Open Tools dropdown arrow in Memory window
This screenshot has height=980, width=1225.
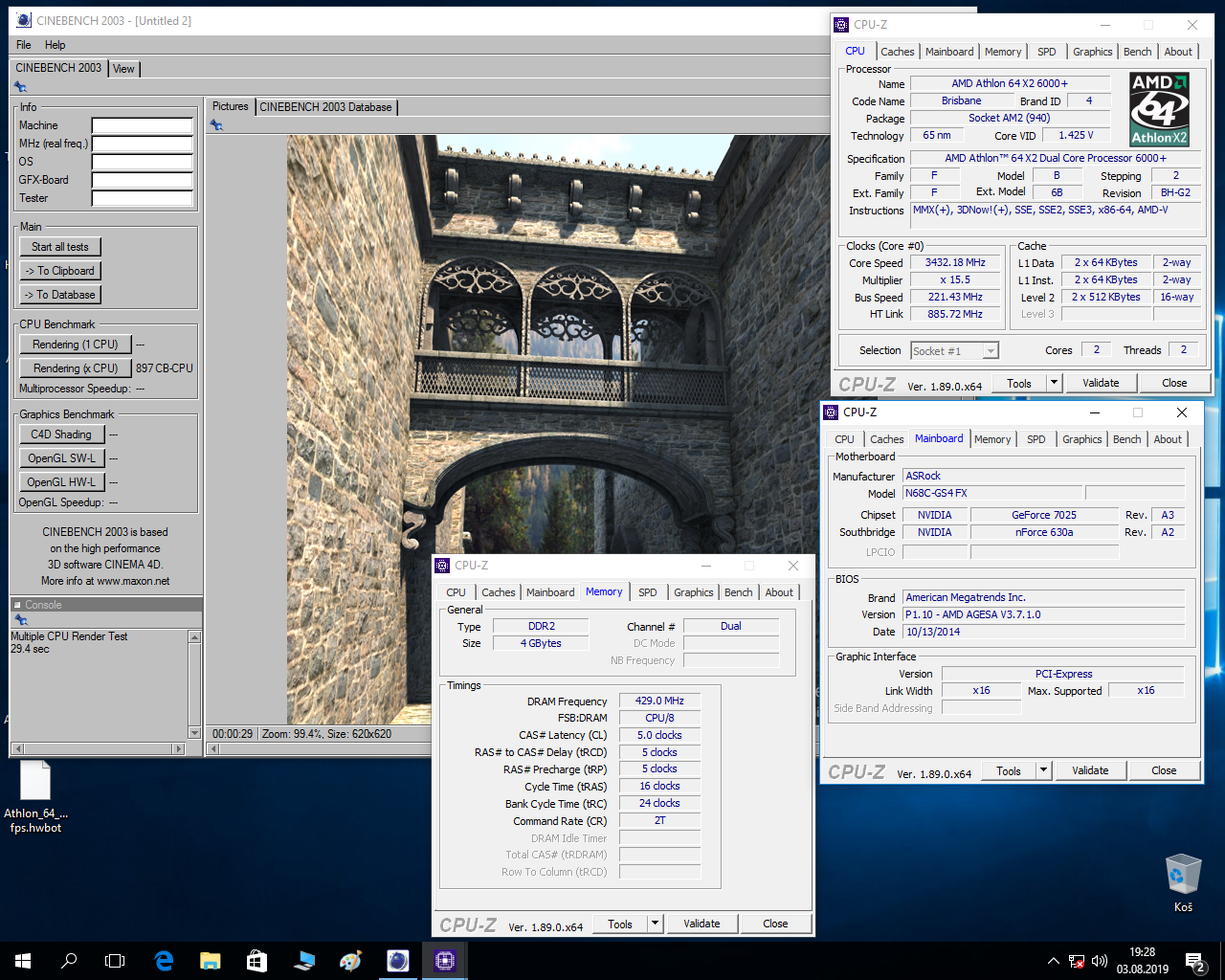pos(655,924)
